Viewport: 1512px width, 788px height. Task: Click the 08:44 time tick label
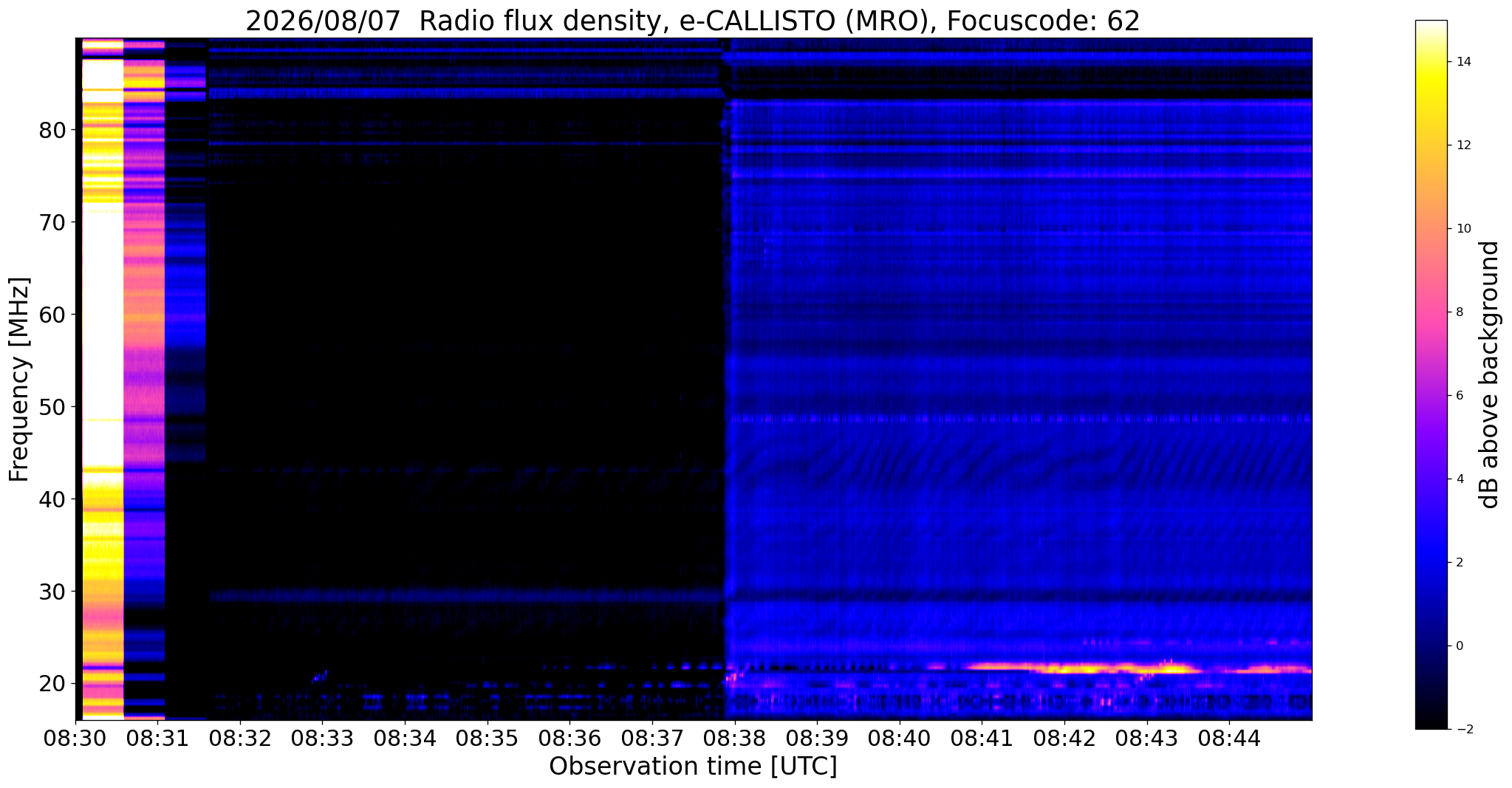(x=1229, y=738)
